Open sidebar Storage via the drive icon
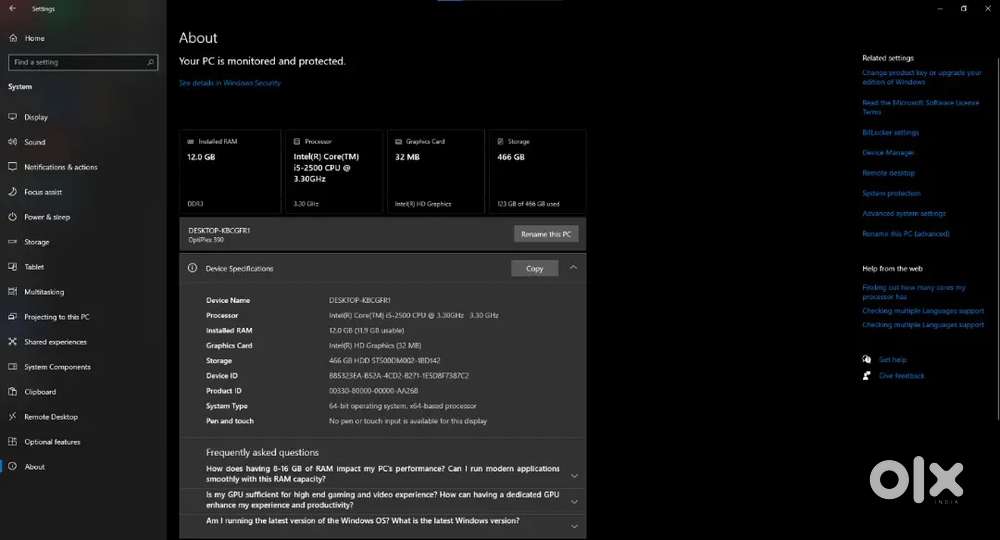Screen dimensions: 1000x540 coord(12,242)
